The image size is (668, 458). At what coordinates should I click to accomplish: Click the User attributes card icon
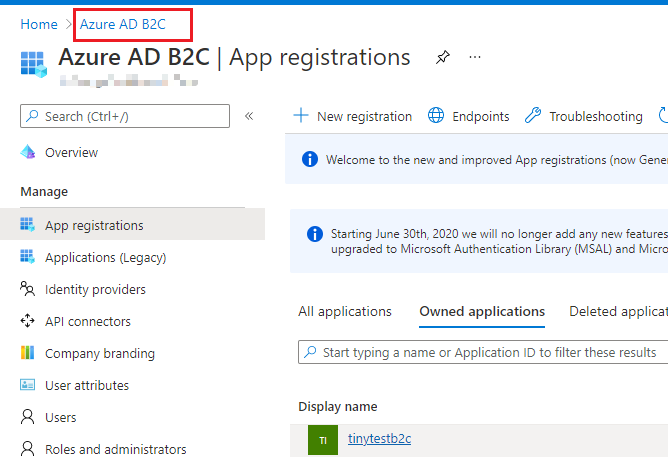pos(28,385)
